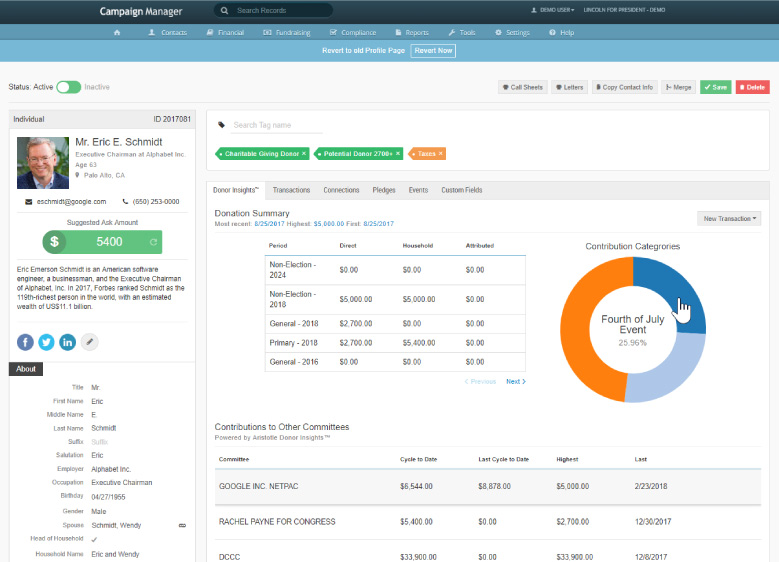The height and width of the screenshot is (562, 779).
Task: Open the New Transaction dropdown
Action: click(729, 218)
